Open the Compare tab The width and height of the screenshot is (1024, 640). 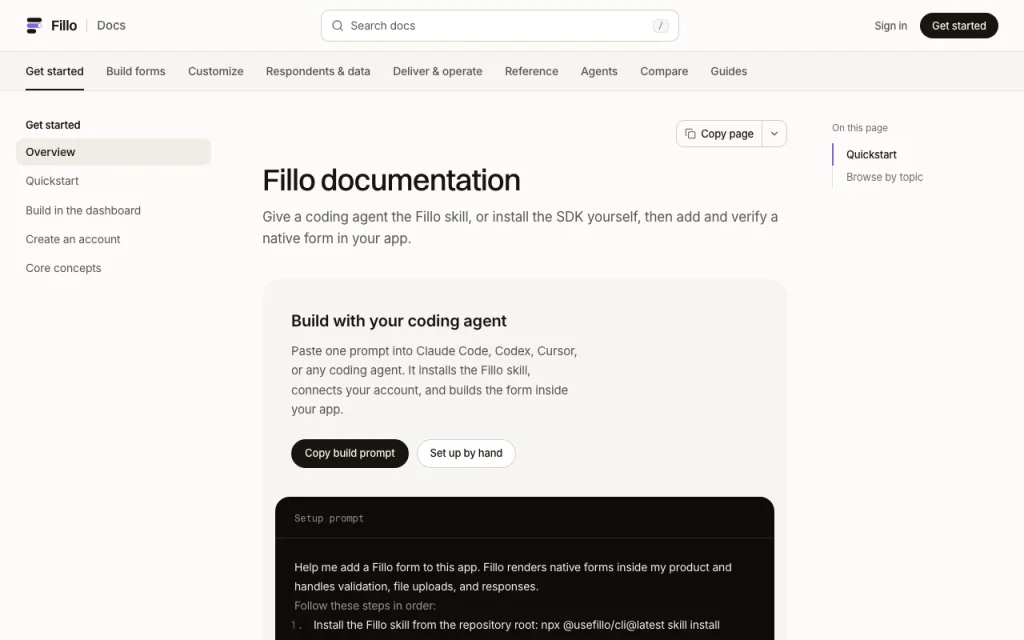click(664, 71)
